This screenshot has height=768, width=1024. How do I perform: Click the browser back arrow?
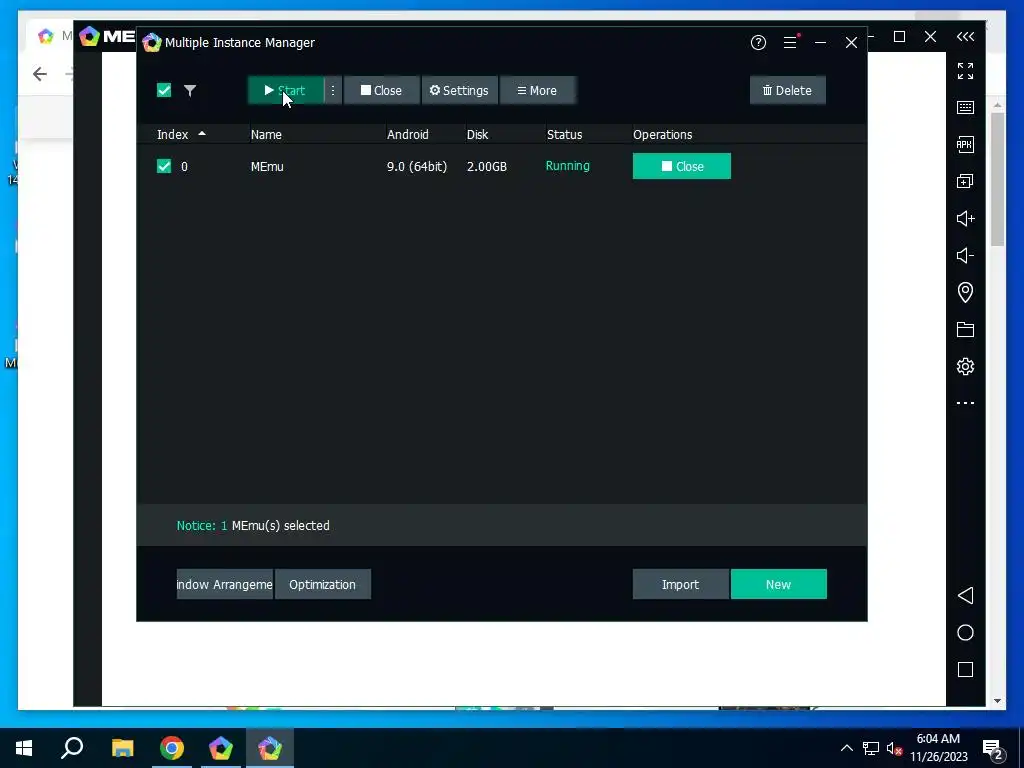click(x=40, y=74)
